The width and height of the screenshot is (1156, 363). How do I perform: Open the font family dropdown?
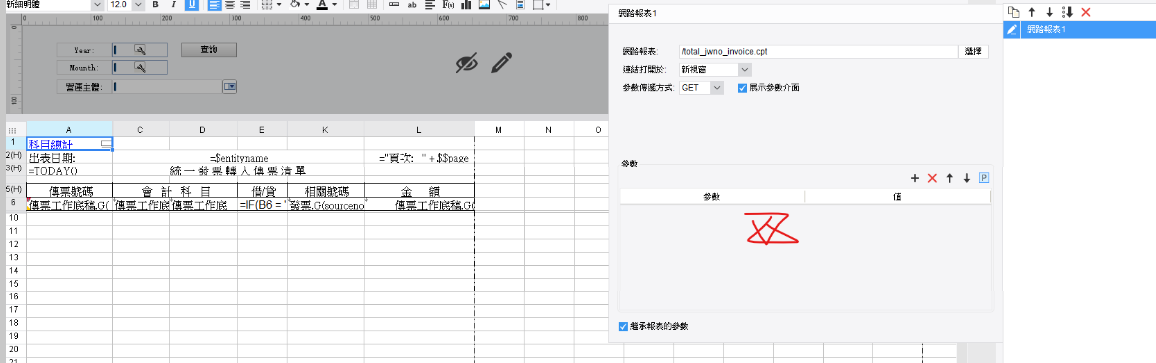97,4
